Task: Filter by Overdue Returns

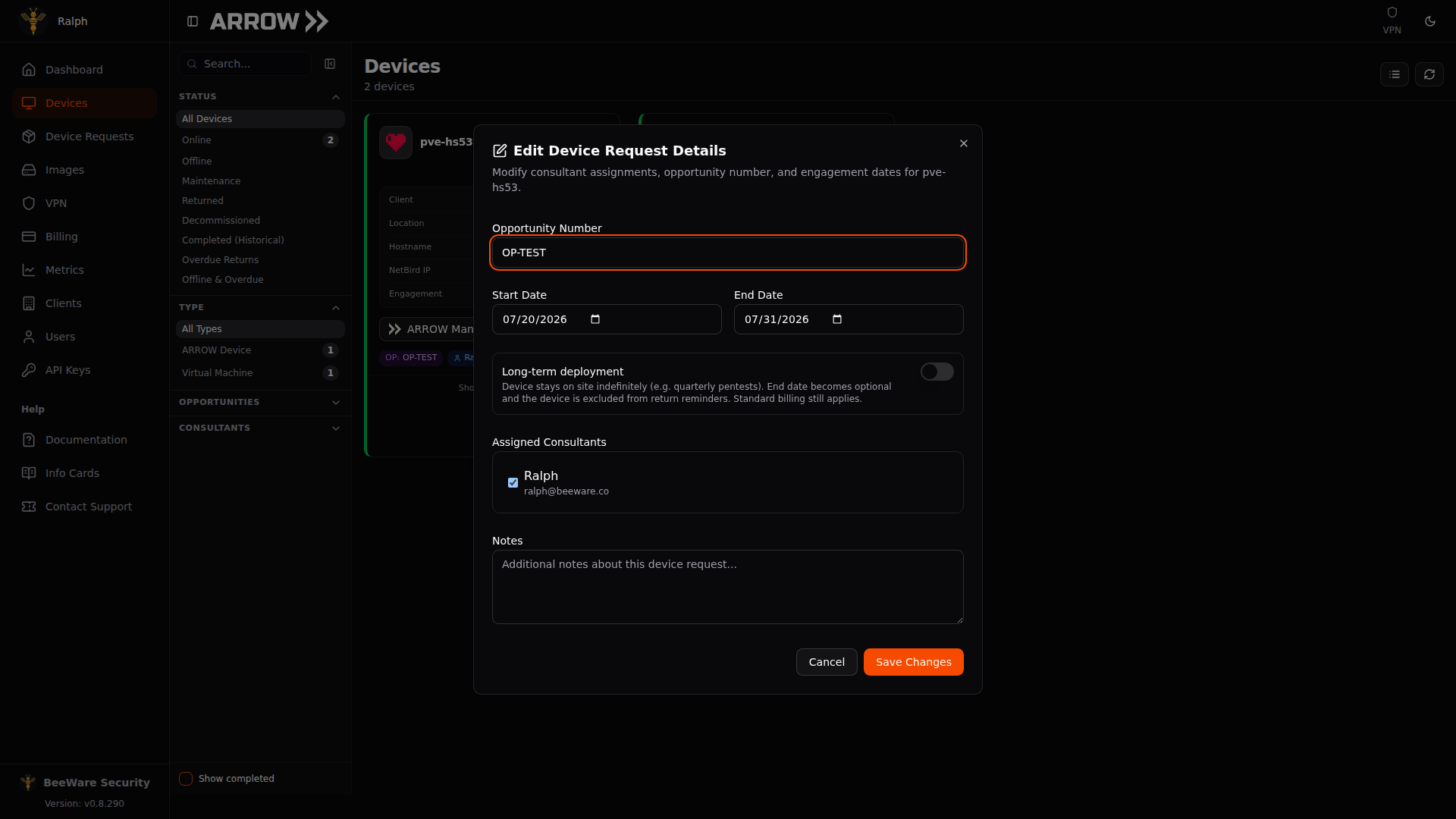Action: [260, 260]
